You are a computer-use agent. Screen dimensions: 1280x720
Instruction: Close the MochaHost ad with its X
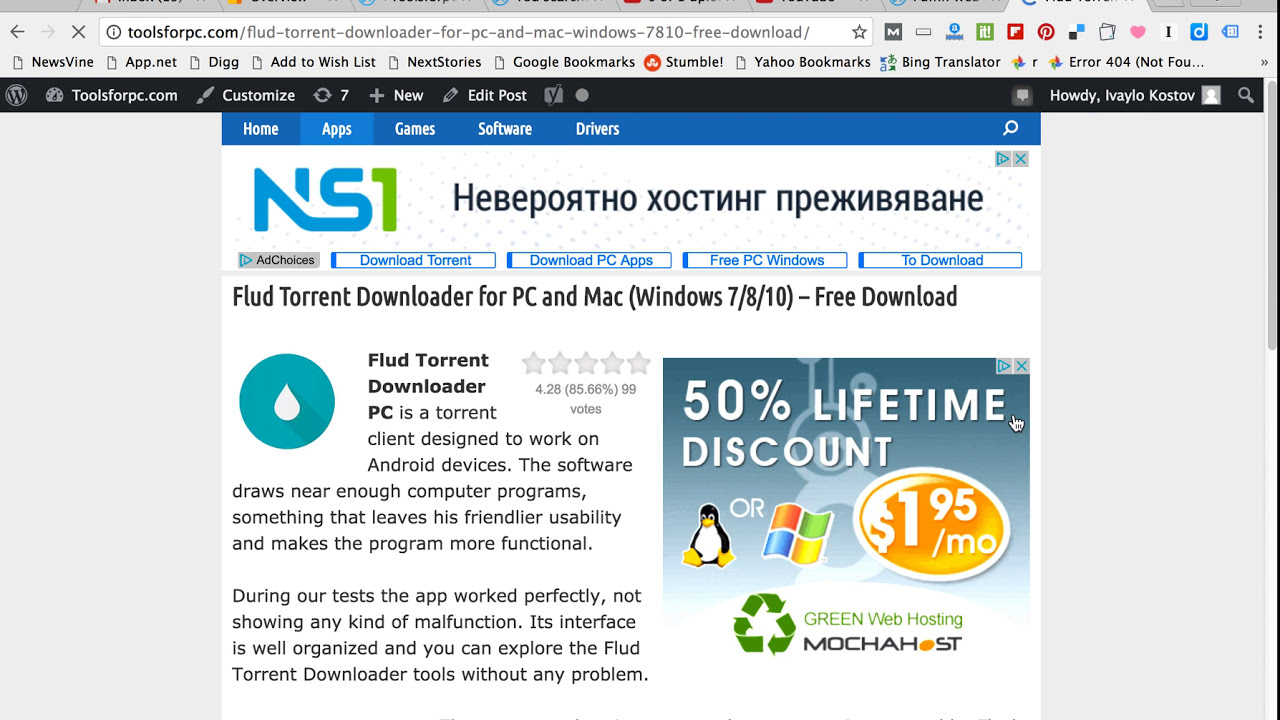1021,366
